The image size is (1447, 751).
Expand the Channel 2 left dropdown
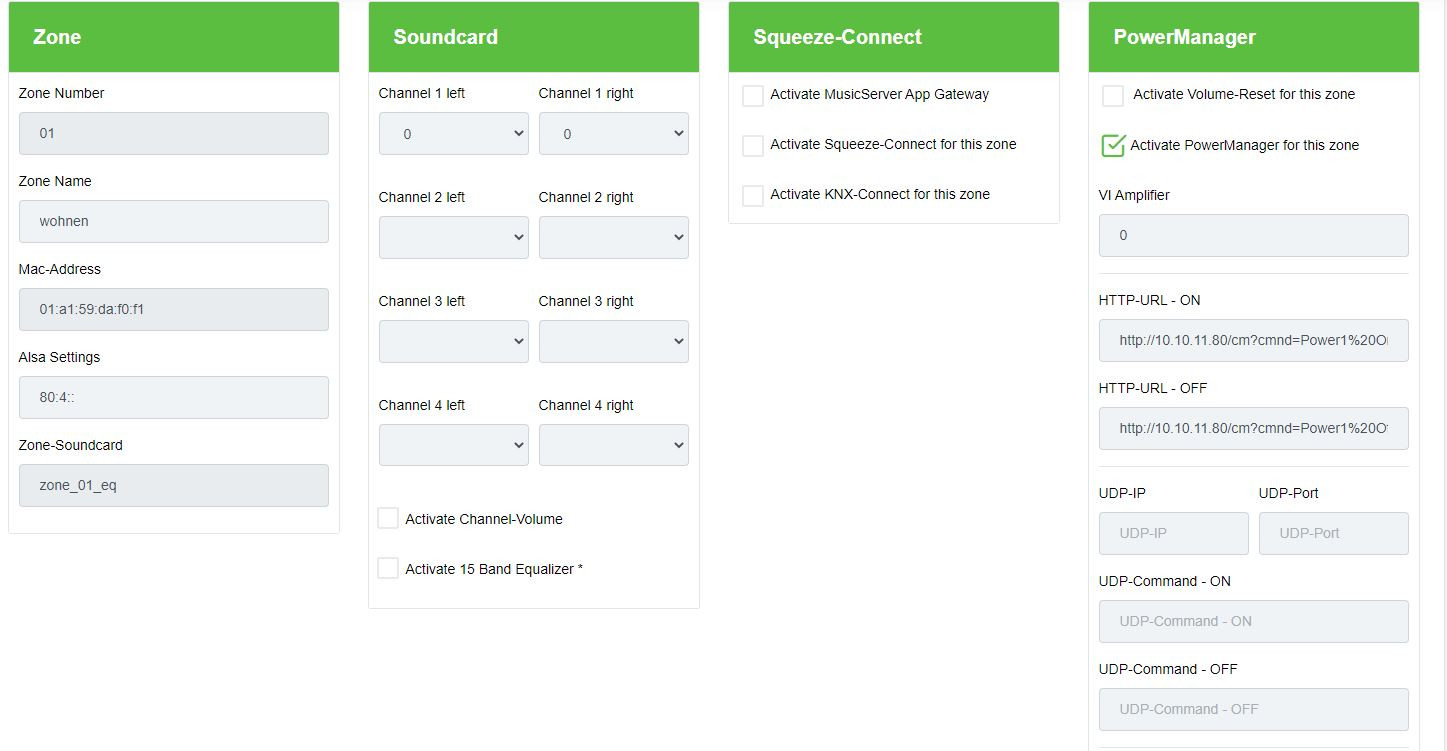[453, 238]
